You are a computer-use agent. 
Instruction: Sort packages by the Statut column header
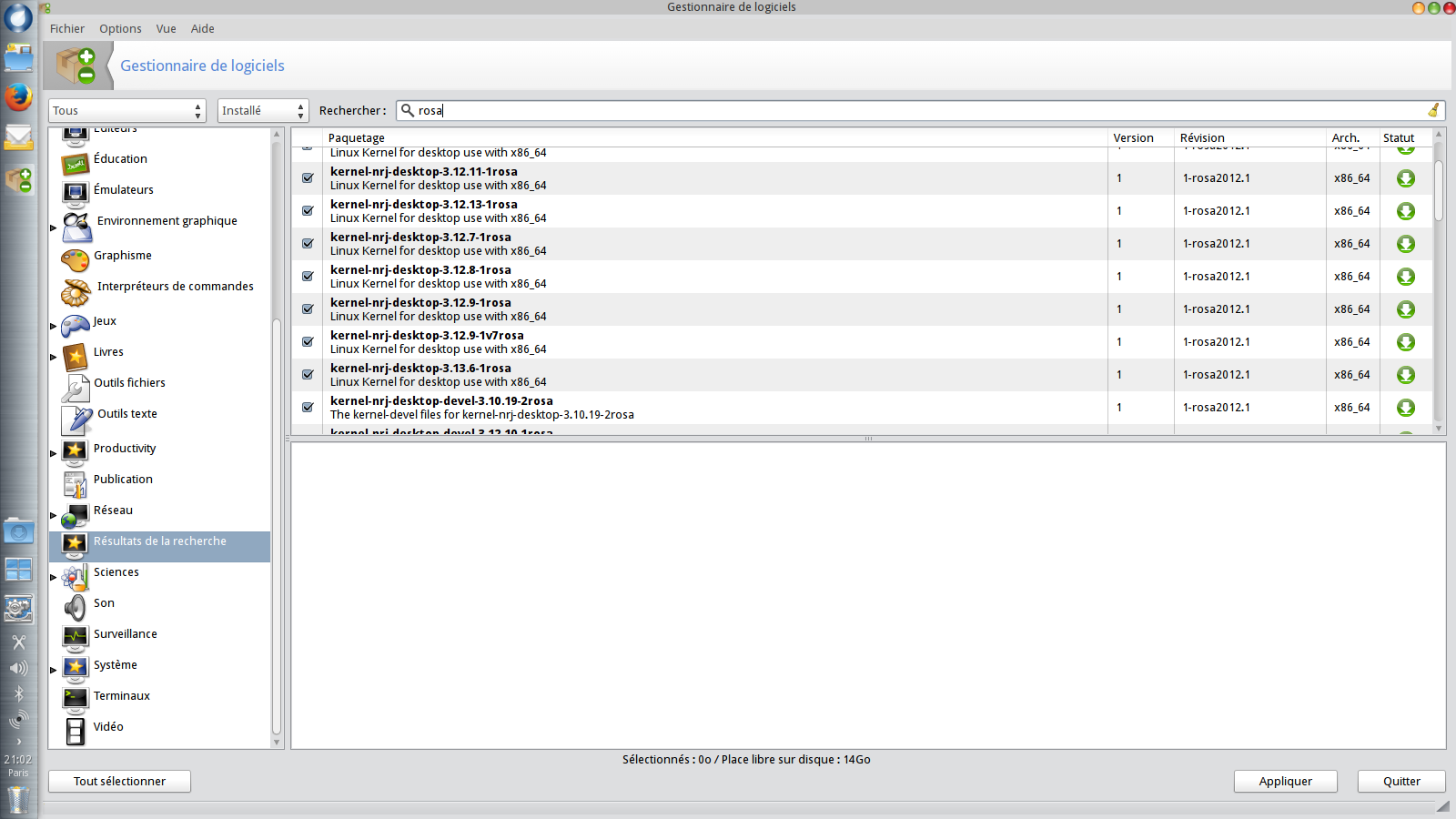(x=1406, y=138)
